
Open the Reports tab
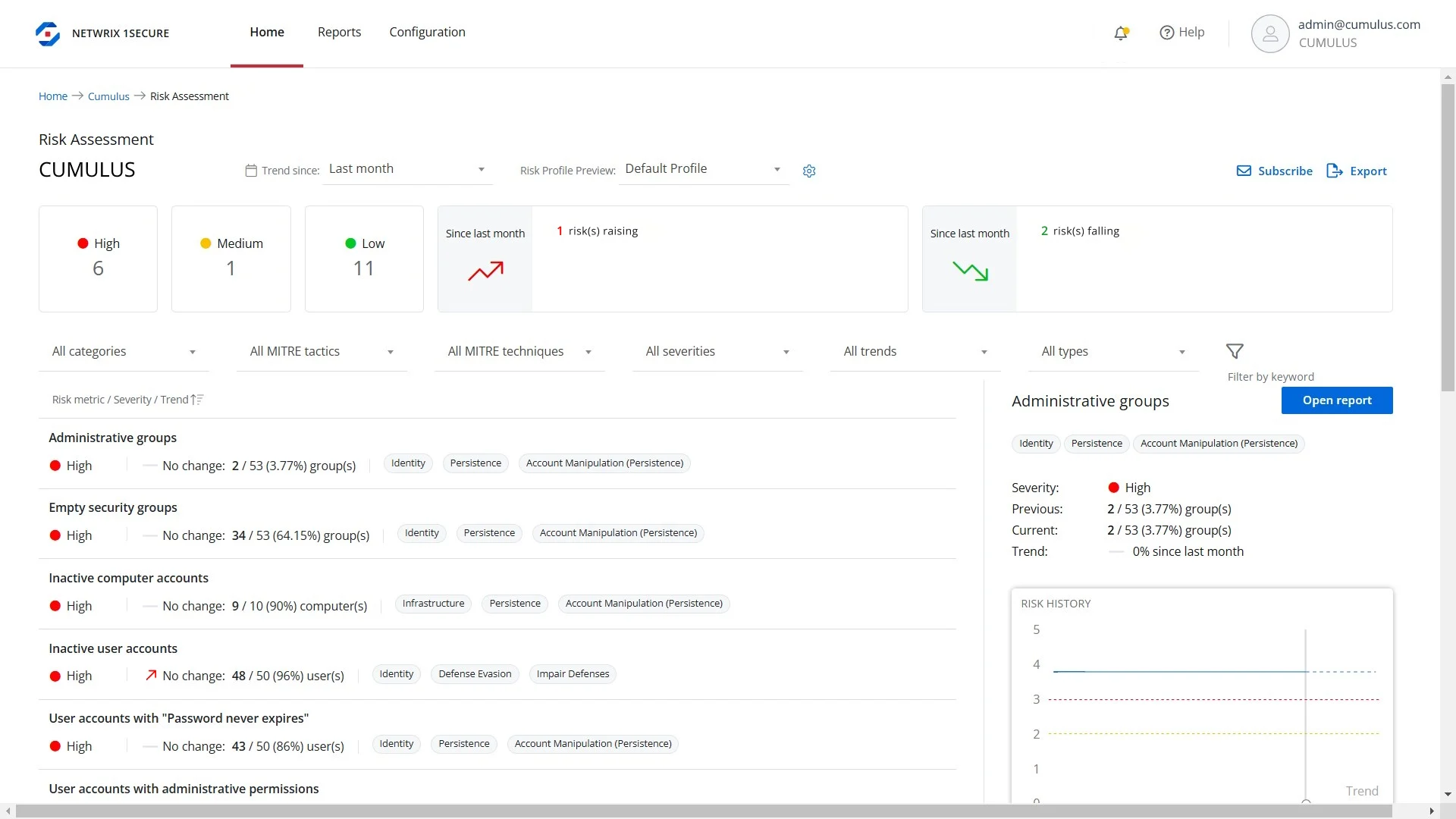coord(339,32)
